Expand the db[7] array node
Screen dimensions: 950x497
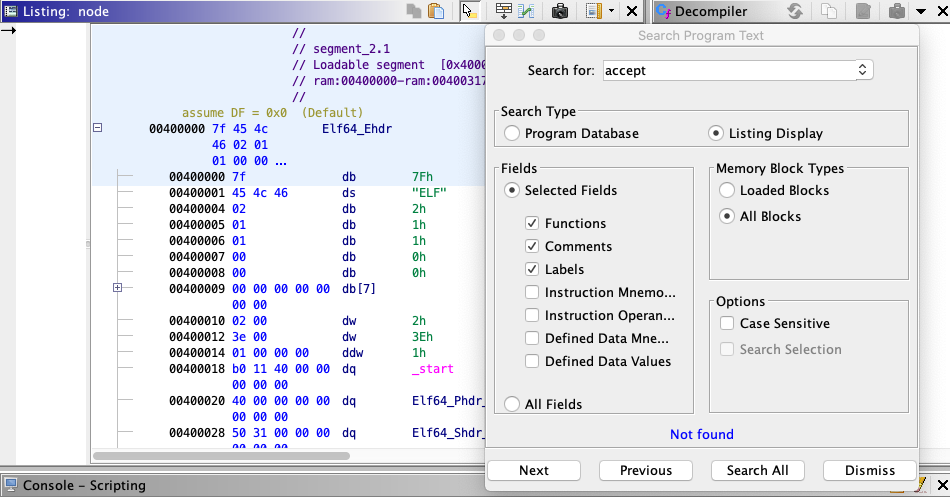pyautogui.click(x=118, y=288)
